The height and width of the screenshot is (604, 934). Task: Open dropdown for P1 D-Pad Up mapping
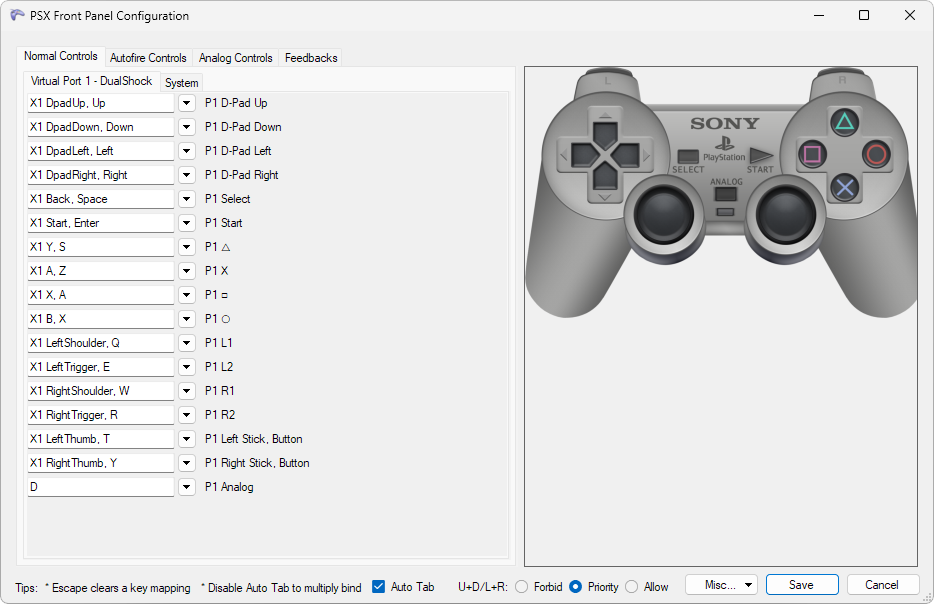point(186,103)
